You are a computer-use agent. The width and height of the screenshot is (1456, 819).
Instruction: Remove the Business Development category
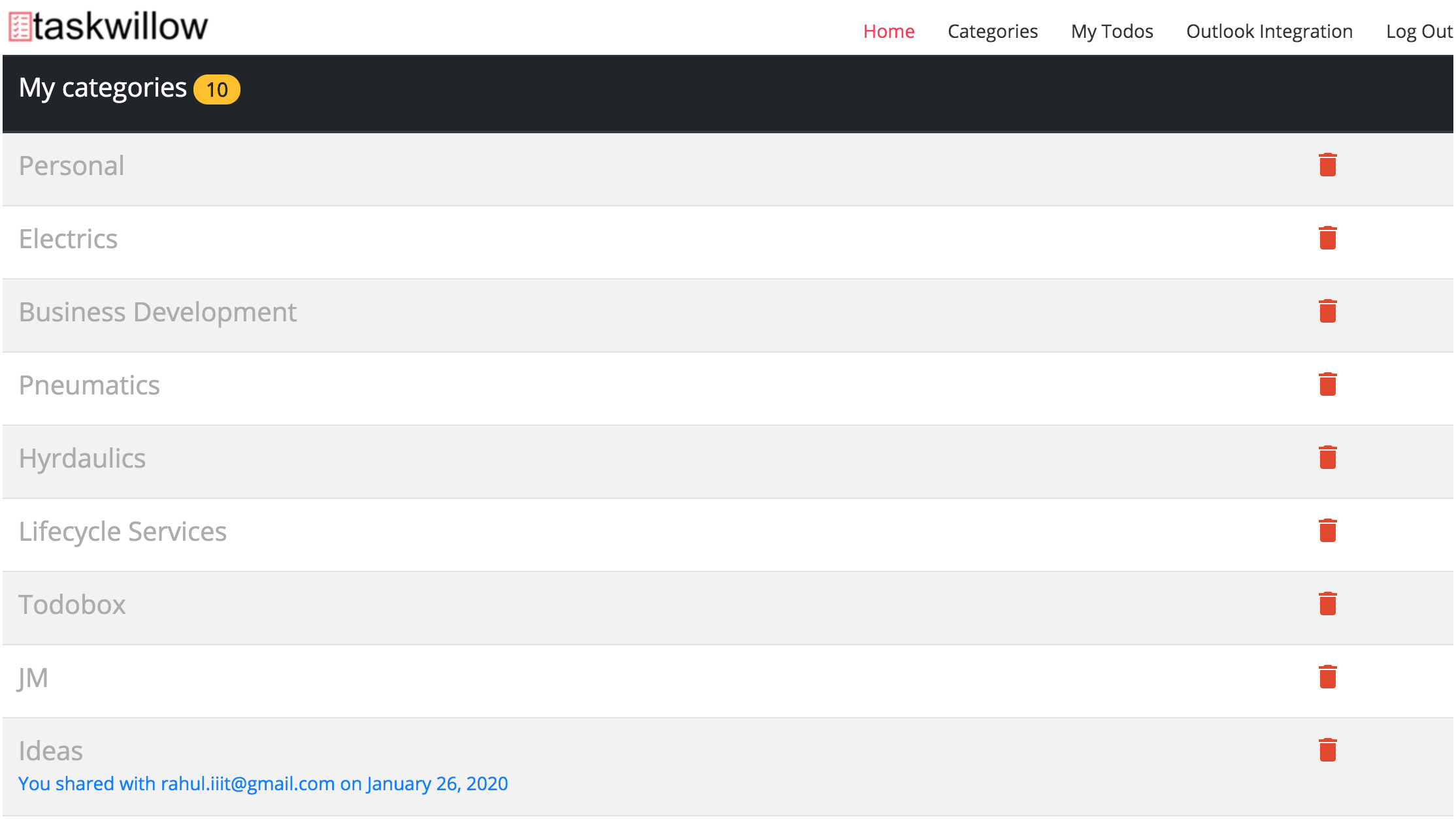click(1327, 311)
